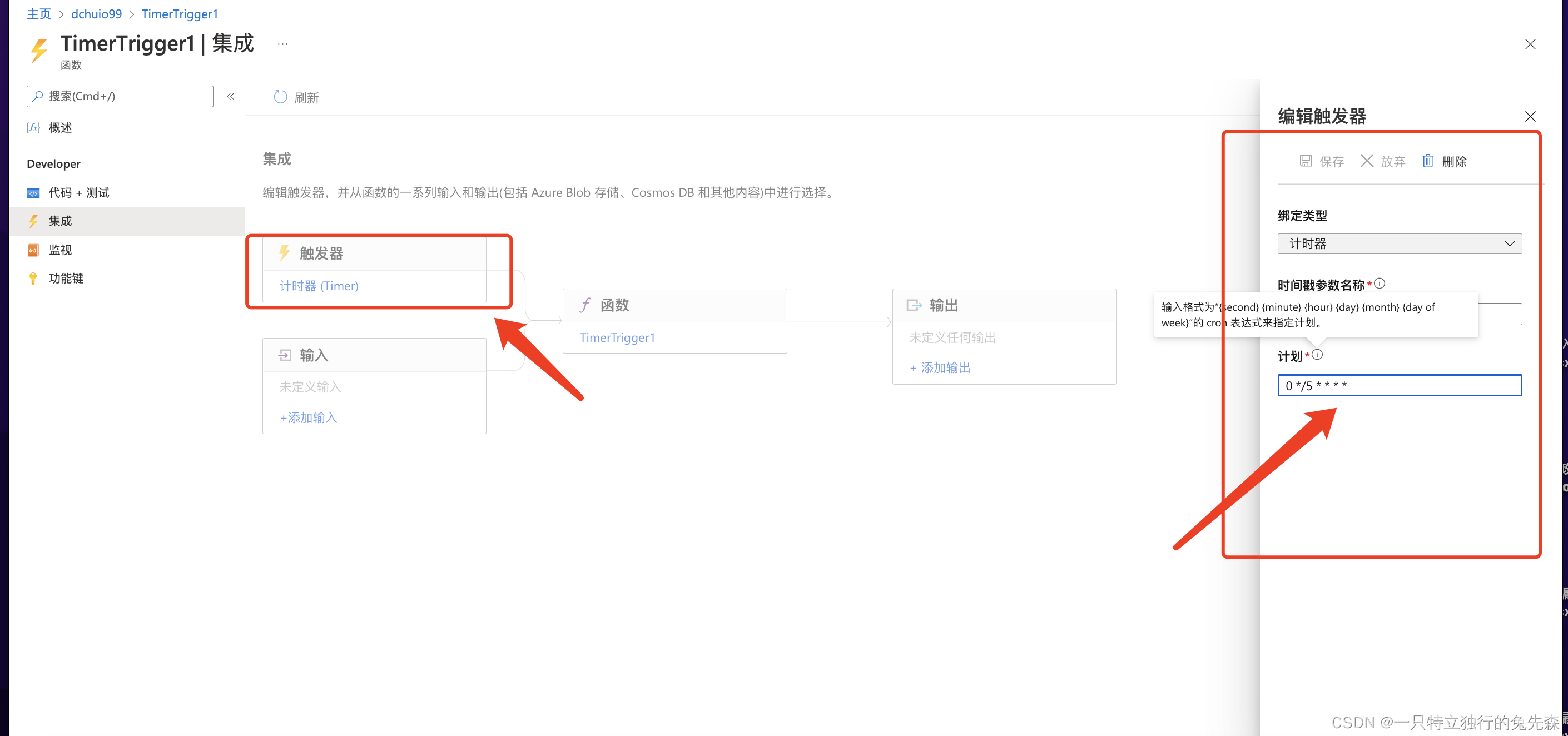Screen dimensions: 1568x736
Task: Click info icon beside 时间戳参数名称
Action: [x=1380, y=283]
